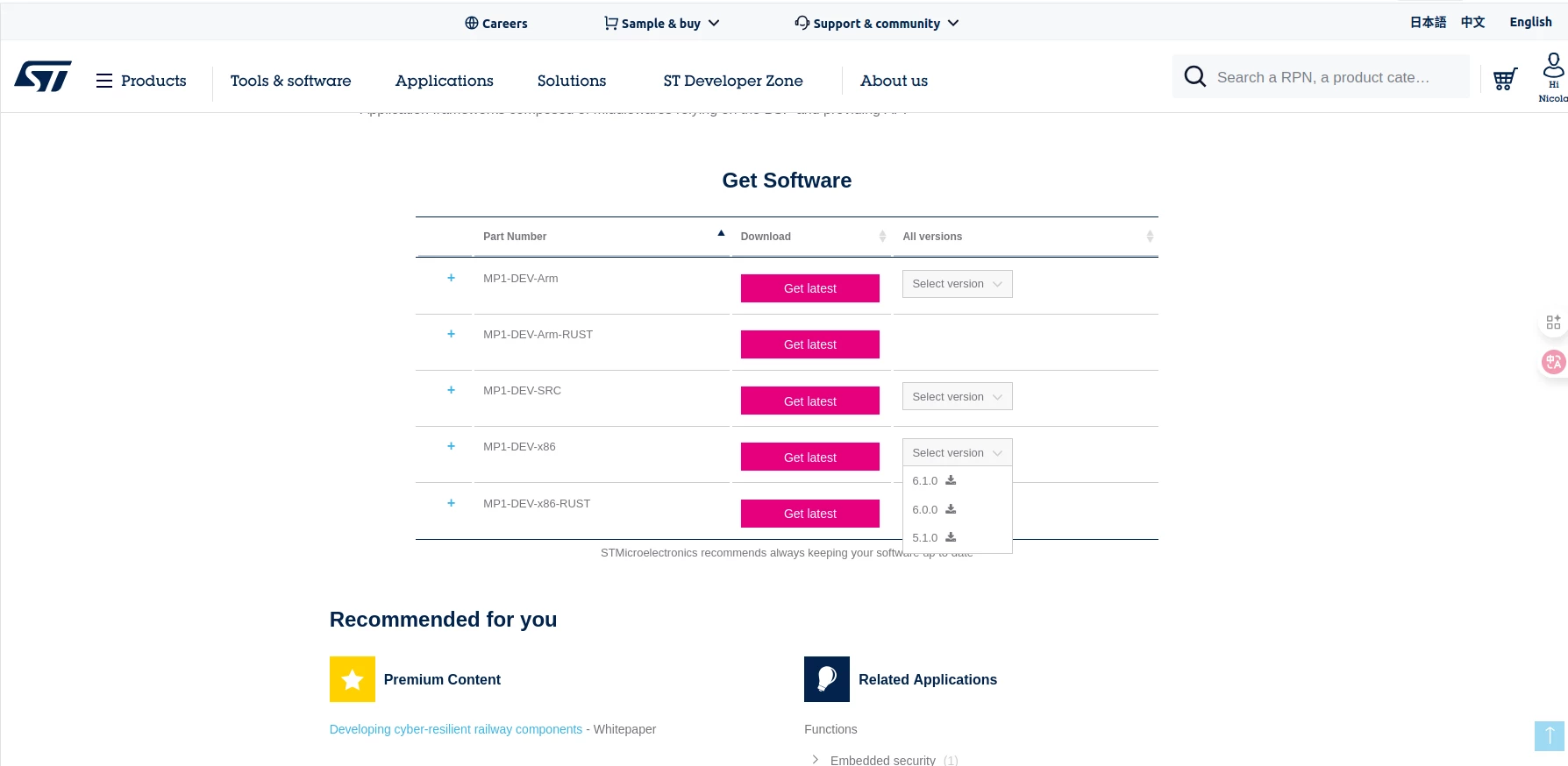Open Select version dropdown for MP1-DEV-Arm
Image resolution: width=1568 pixels, height=766 pixels.
pyautogui.click(x=958, y=284)
